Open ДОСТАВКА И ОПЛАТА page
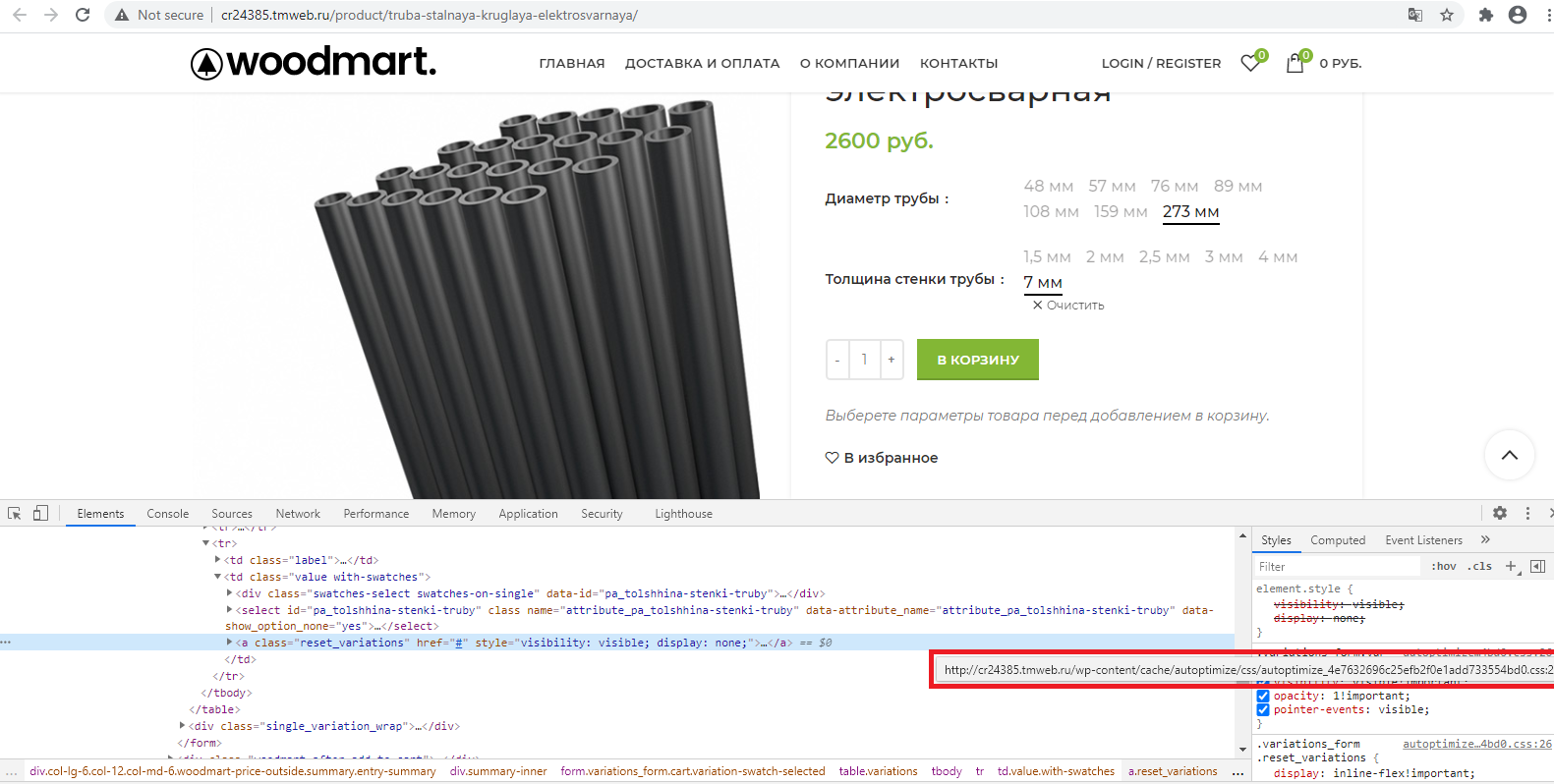Screen dimensions: 1554x784 (x=703, y=63)
